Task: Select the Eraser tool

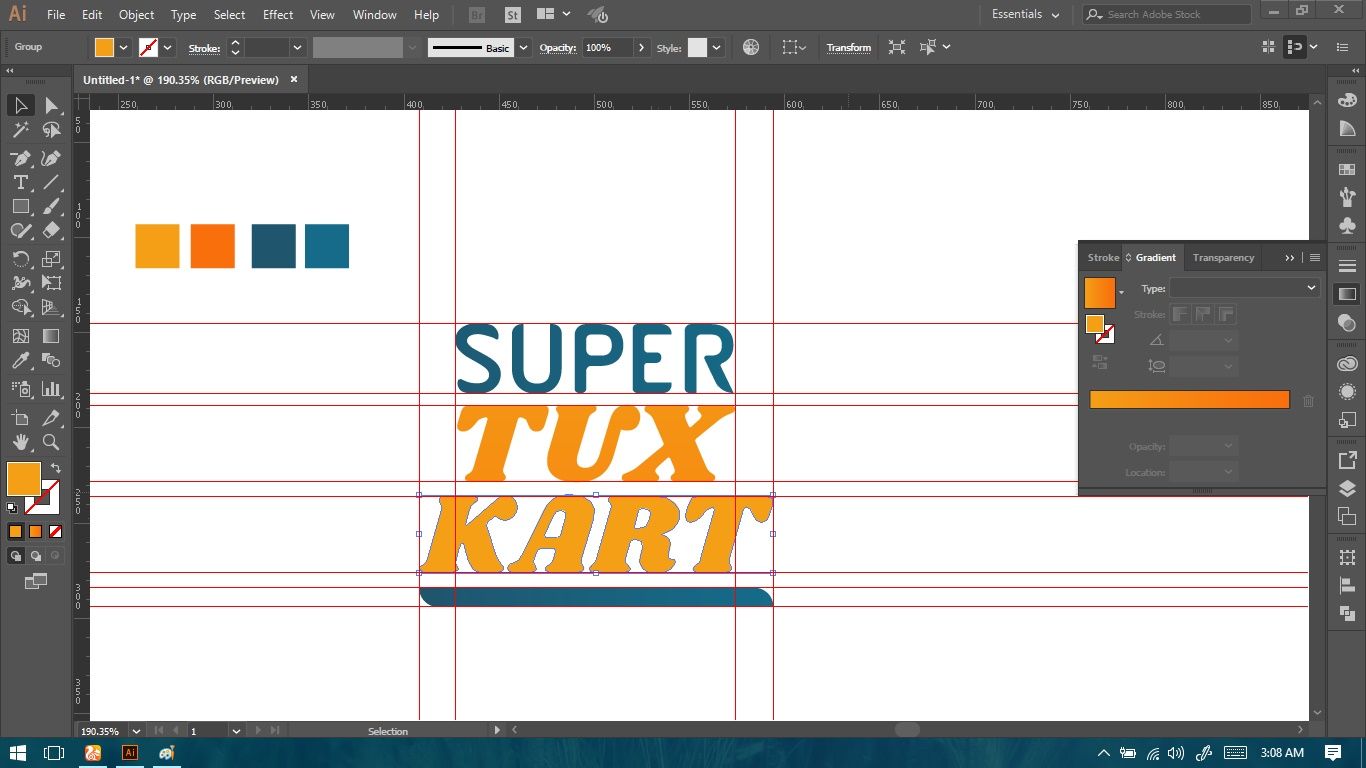Action: (51, 230)
